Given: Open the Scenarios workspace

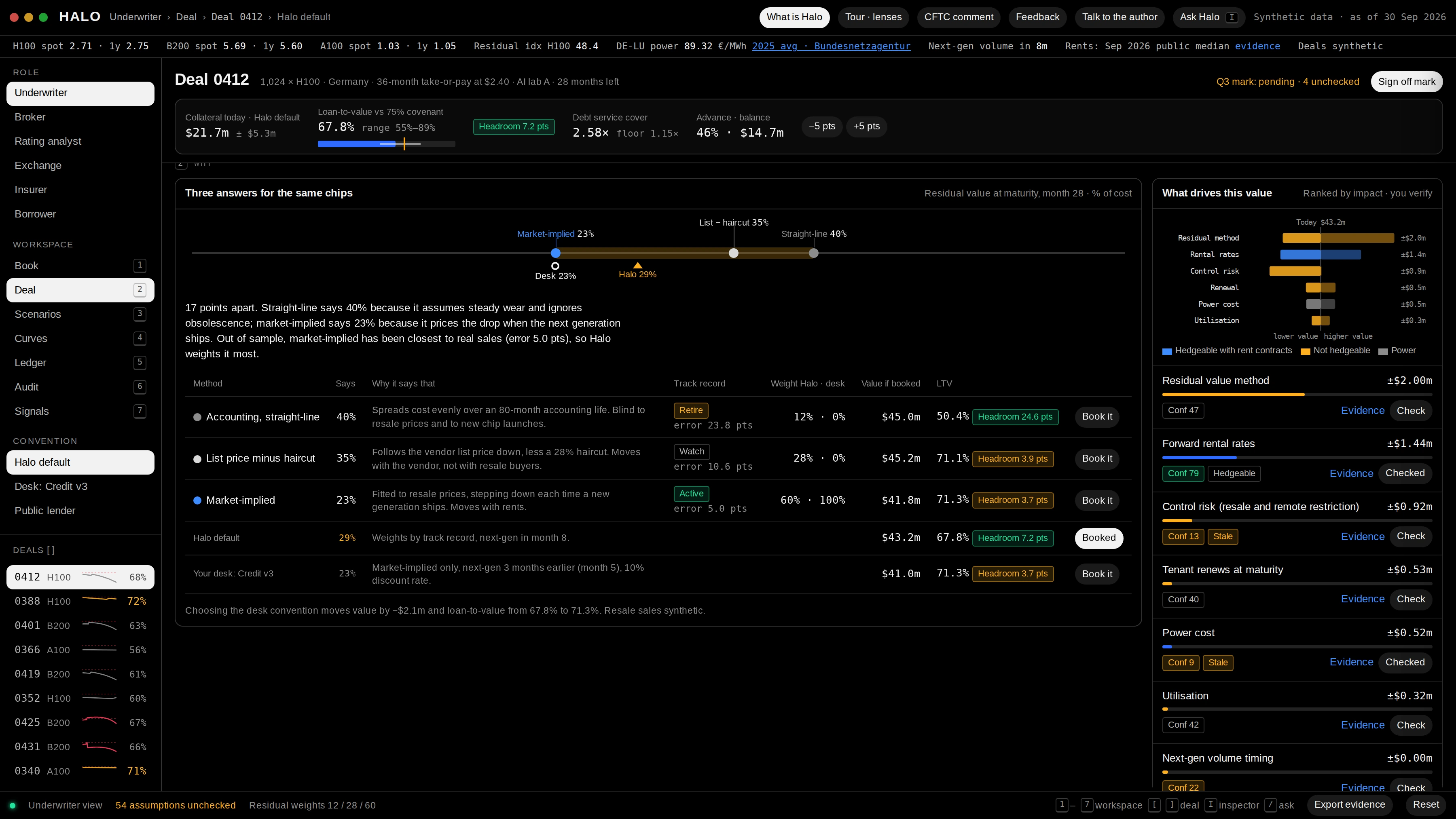Looking at the screenshot, I should pos(80,314).
